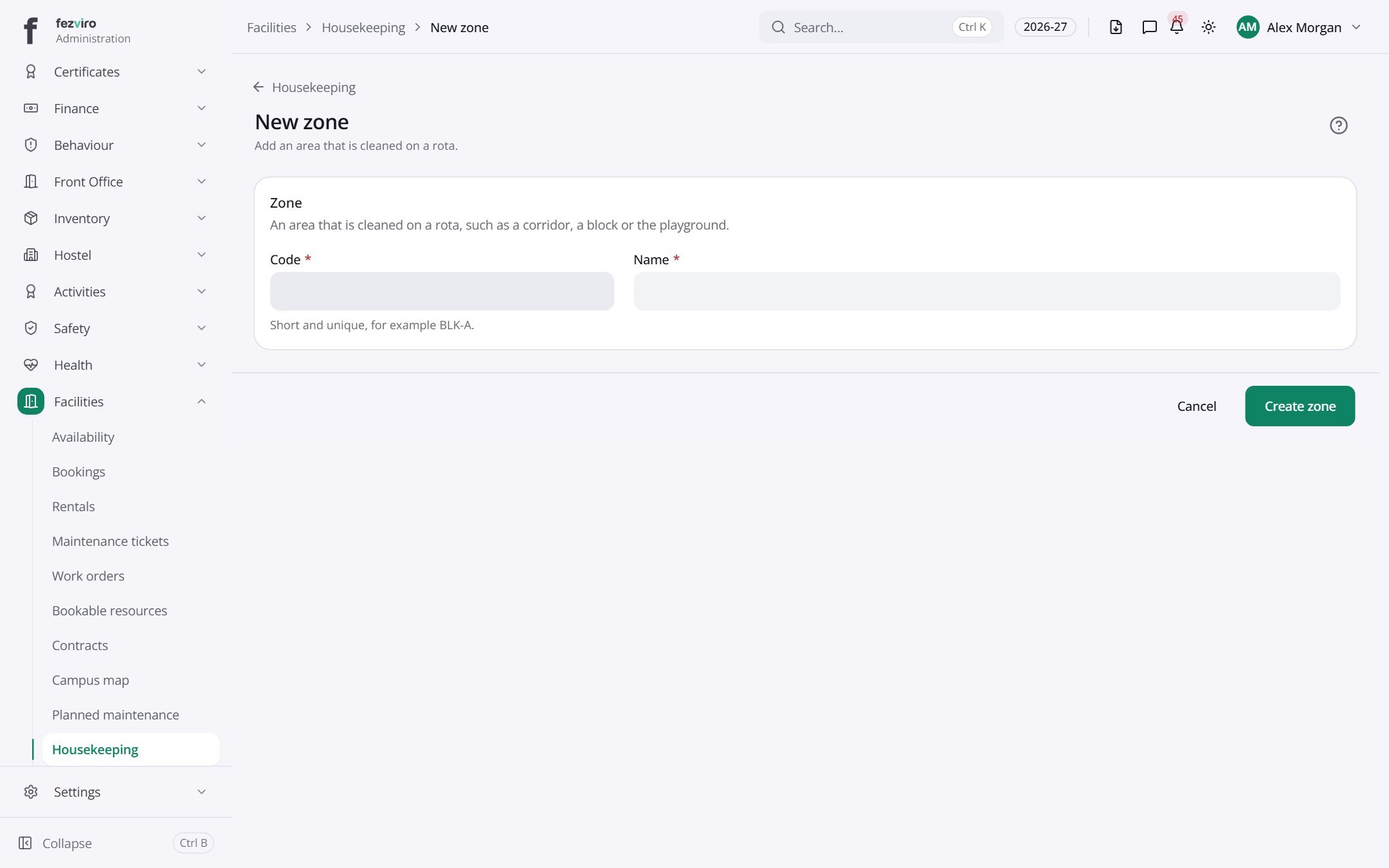The image size is (1389, 868).
Task: Go to Facilities breadcrumb link
Action: coord(271,27)
